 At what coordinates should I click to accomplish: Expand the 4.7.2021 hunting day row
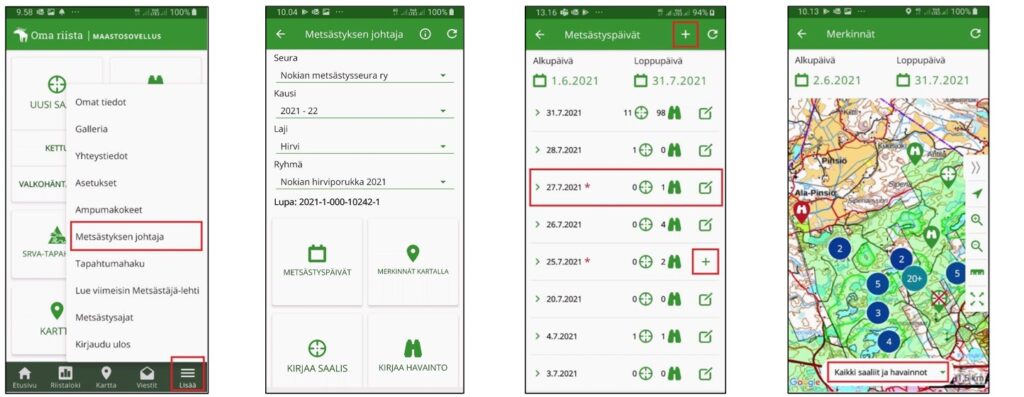[x=537, y=336]
